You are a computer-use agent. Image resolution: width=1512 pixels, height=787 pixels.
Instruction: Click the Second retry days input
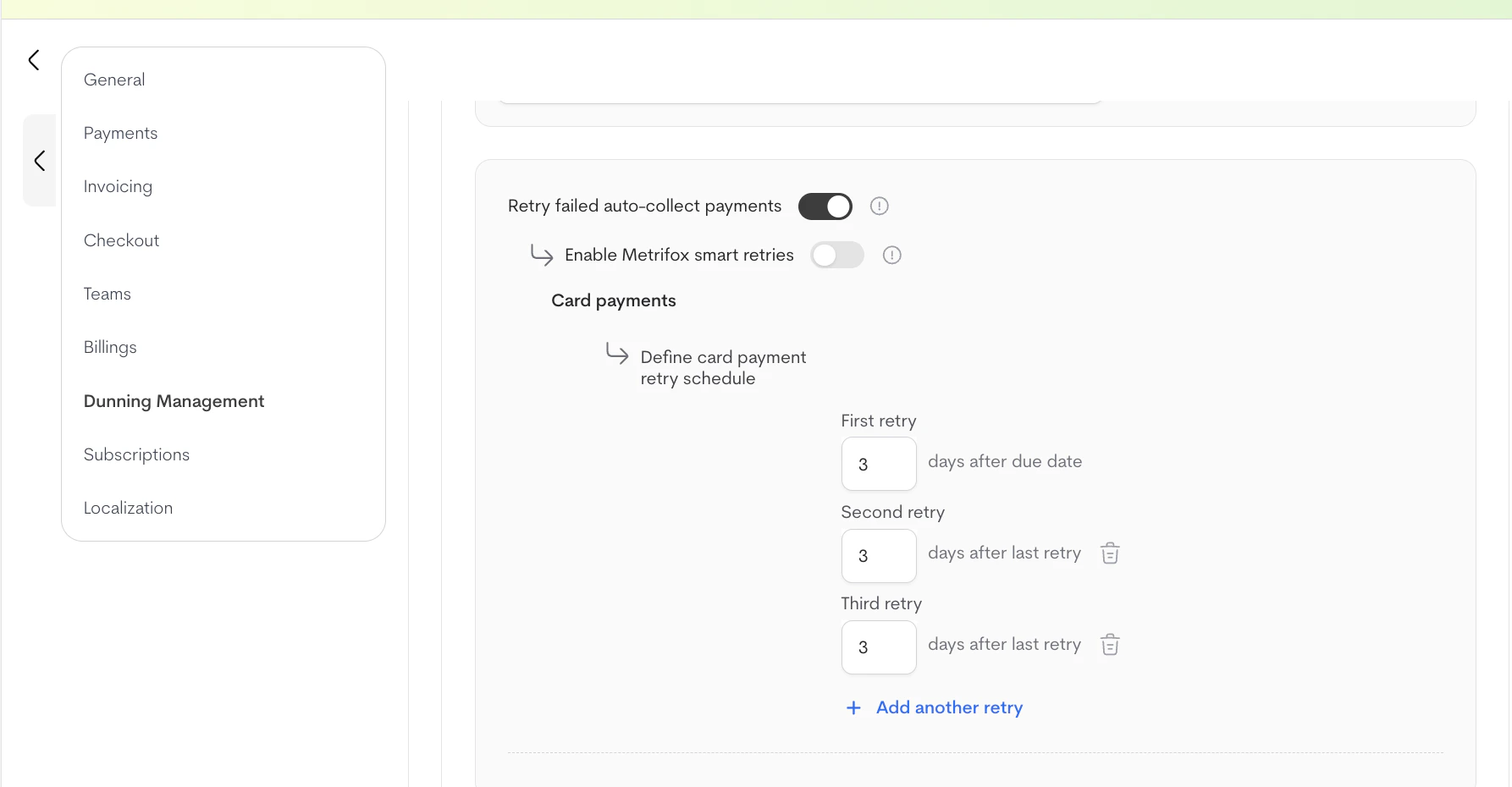879,556
